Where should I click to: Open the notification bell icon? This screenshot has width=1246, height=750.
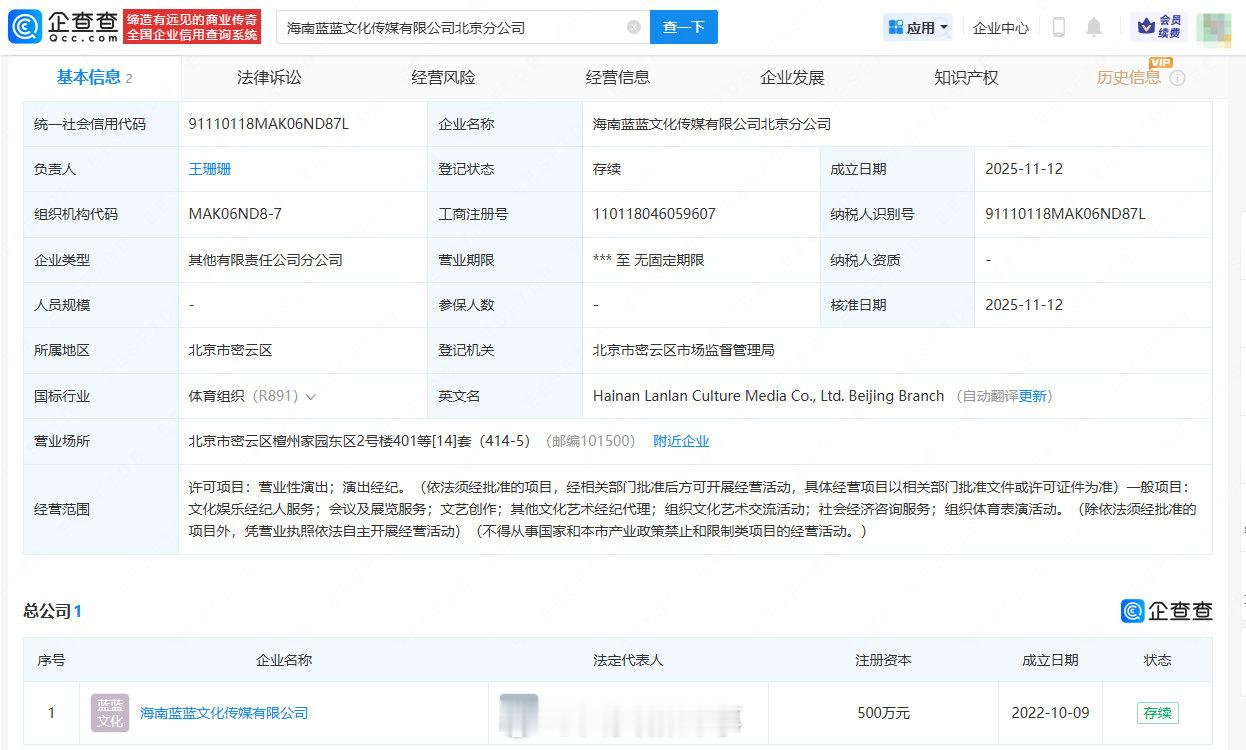pyautogui.click(x=1094, y=27)
